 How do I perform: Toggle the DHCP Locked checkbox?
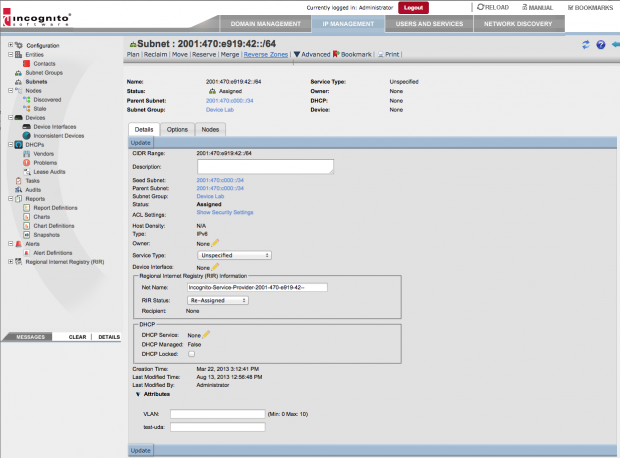[x=191, y=354]
